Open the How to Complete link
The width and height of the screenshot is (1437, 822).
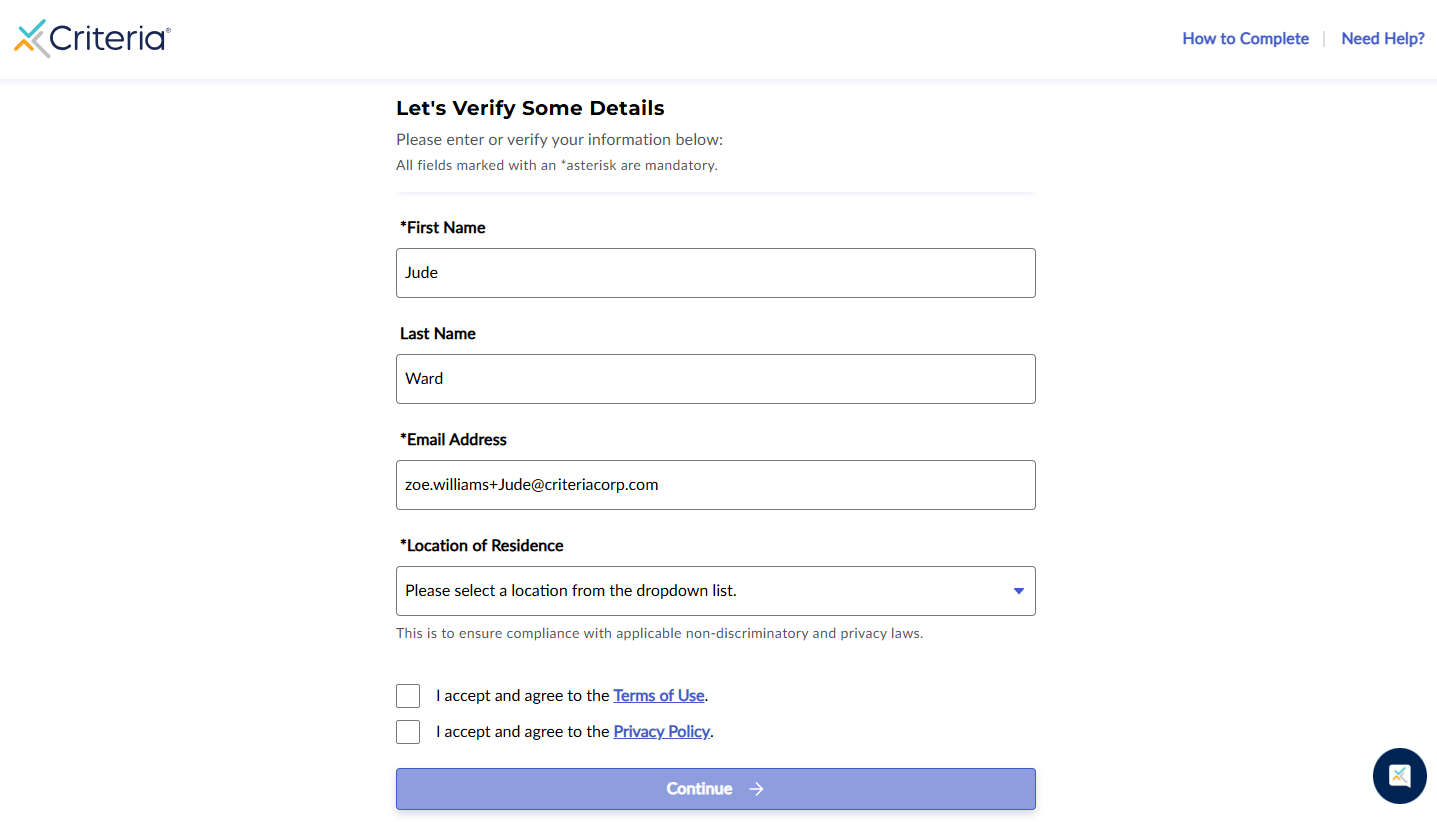1245,39
